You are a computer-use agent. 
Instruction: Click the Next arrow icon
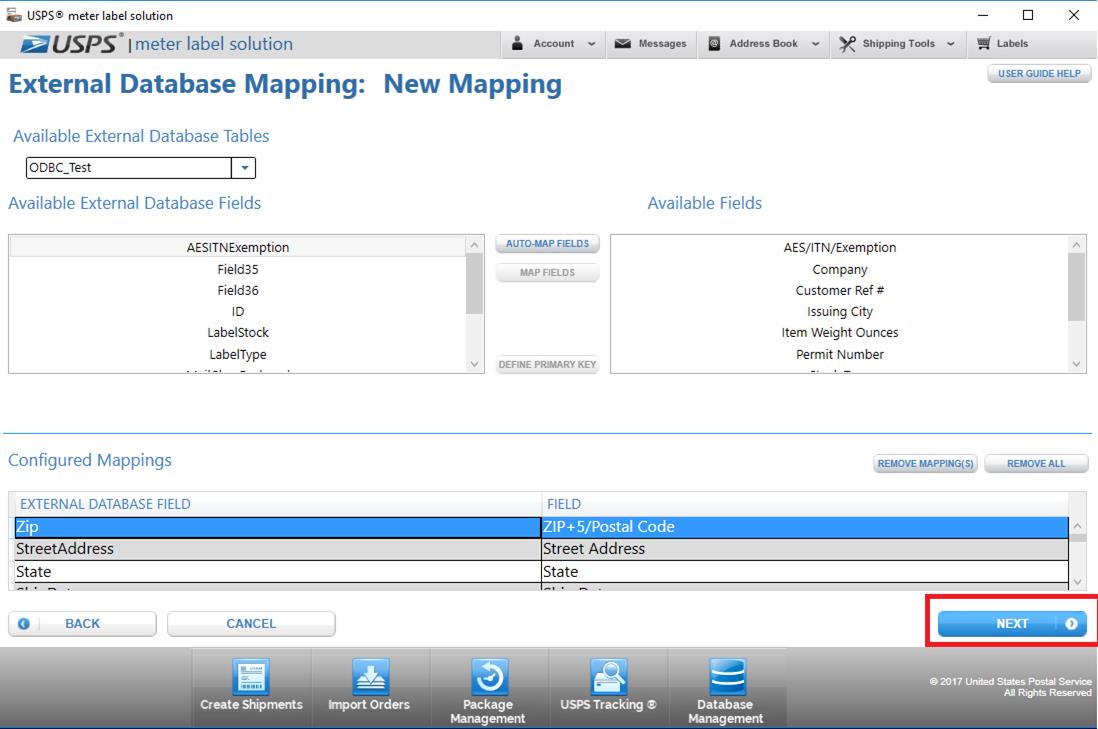1071,623
